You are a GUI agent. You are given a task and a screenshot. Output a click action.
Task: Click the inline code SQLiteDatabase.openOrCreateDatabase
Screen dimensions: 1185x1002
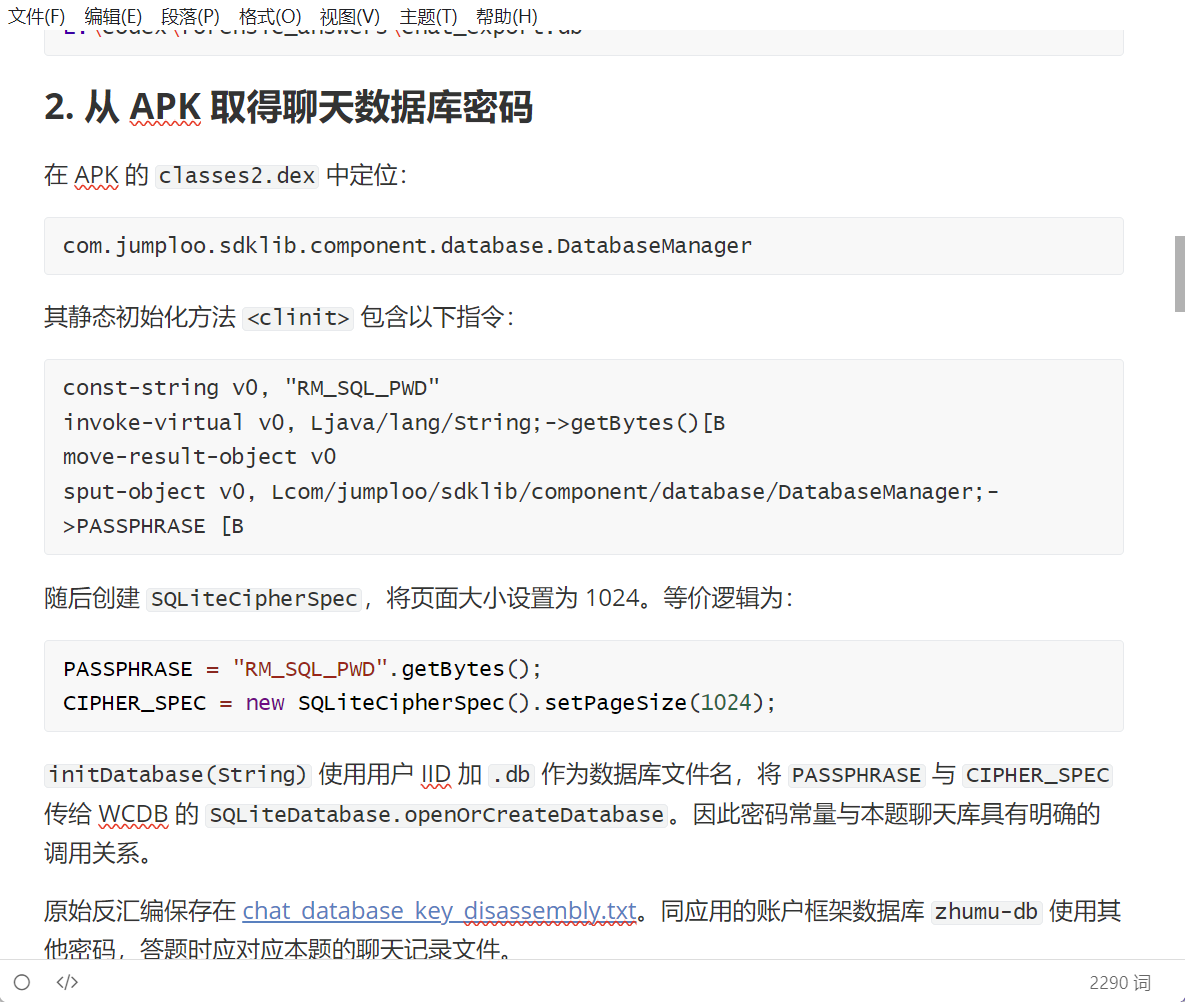(x=436, y=815)
